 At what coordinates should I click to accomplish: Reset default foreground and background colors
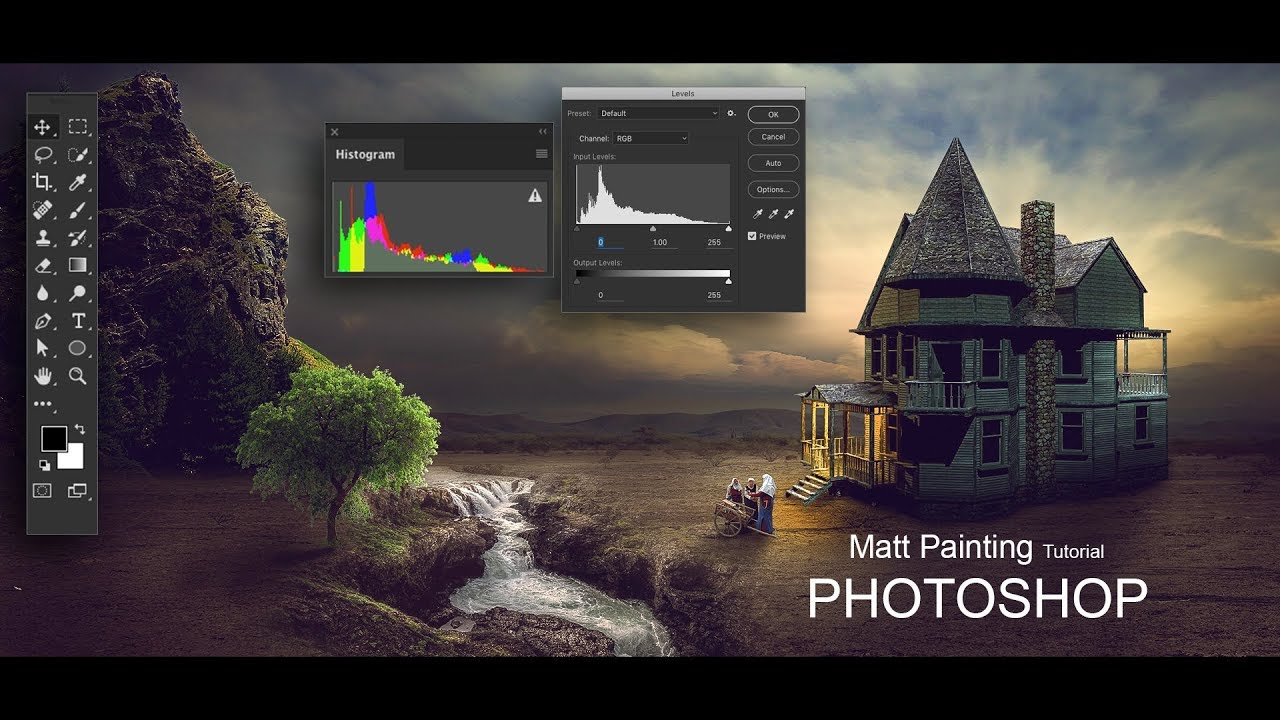click(44, 465)
